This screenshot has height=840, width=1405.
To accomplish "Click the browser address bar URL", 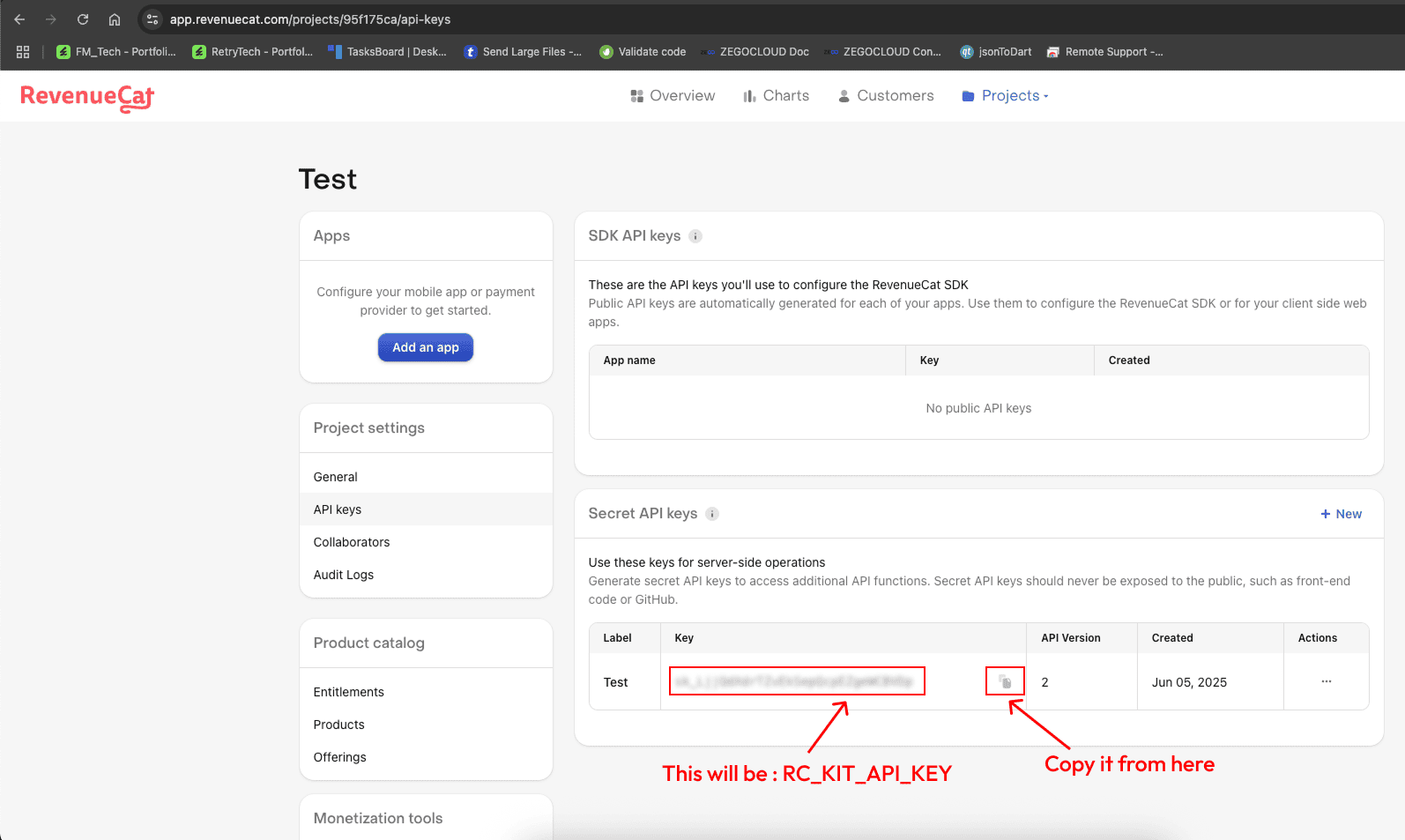I will click(x=310, y=19).
